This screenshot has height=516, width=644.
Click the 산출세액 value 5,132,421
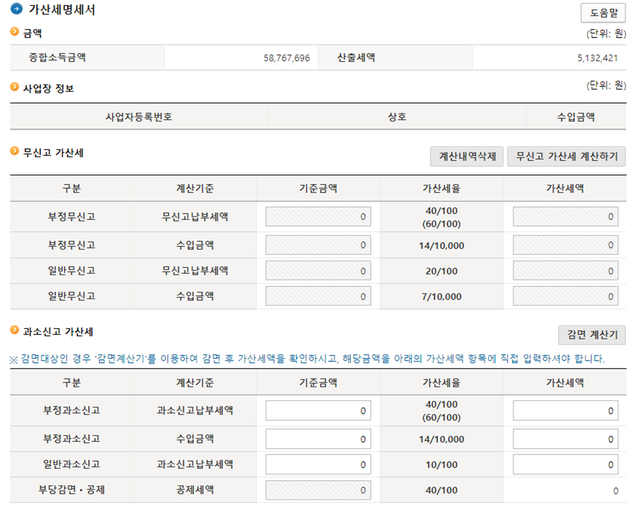tap(598, 59)
